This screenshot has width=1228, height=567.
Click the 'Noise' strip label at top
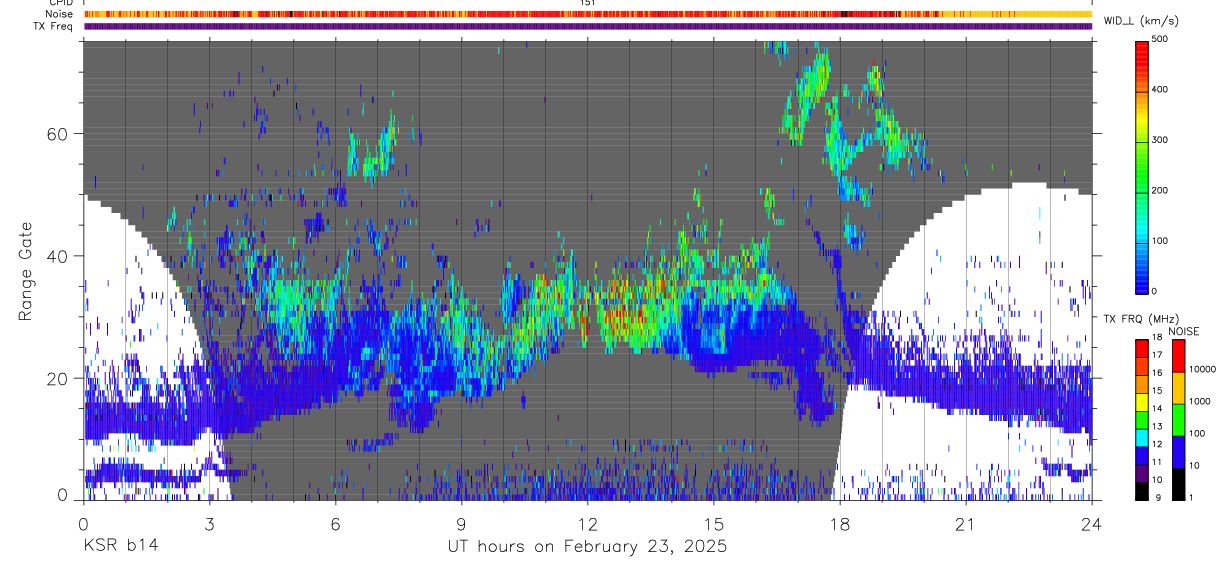pos(60,15)
